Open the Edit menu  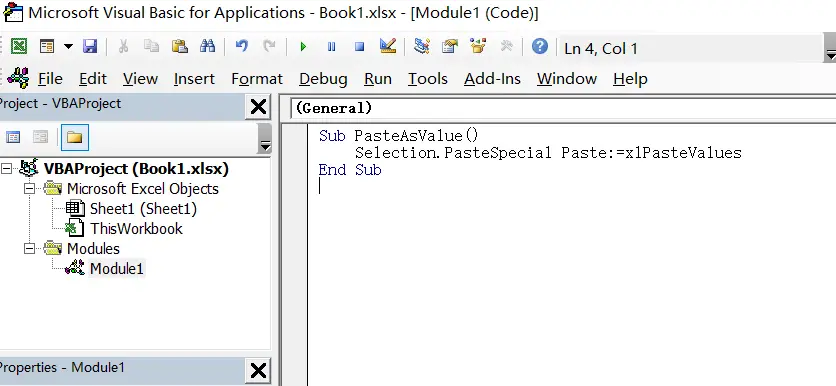point(93,79)
